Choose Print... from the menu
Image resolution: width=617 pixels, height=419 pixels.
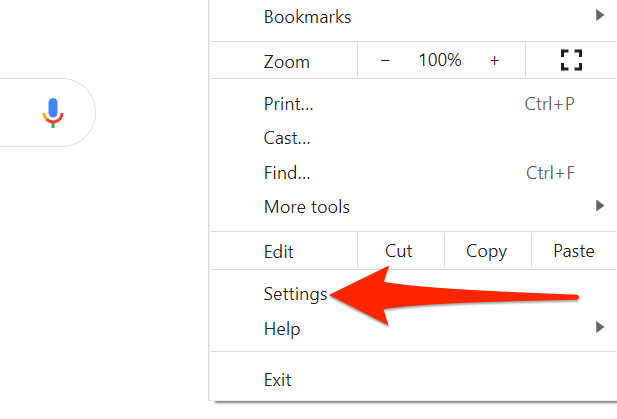(288, 103)
